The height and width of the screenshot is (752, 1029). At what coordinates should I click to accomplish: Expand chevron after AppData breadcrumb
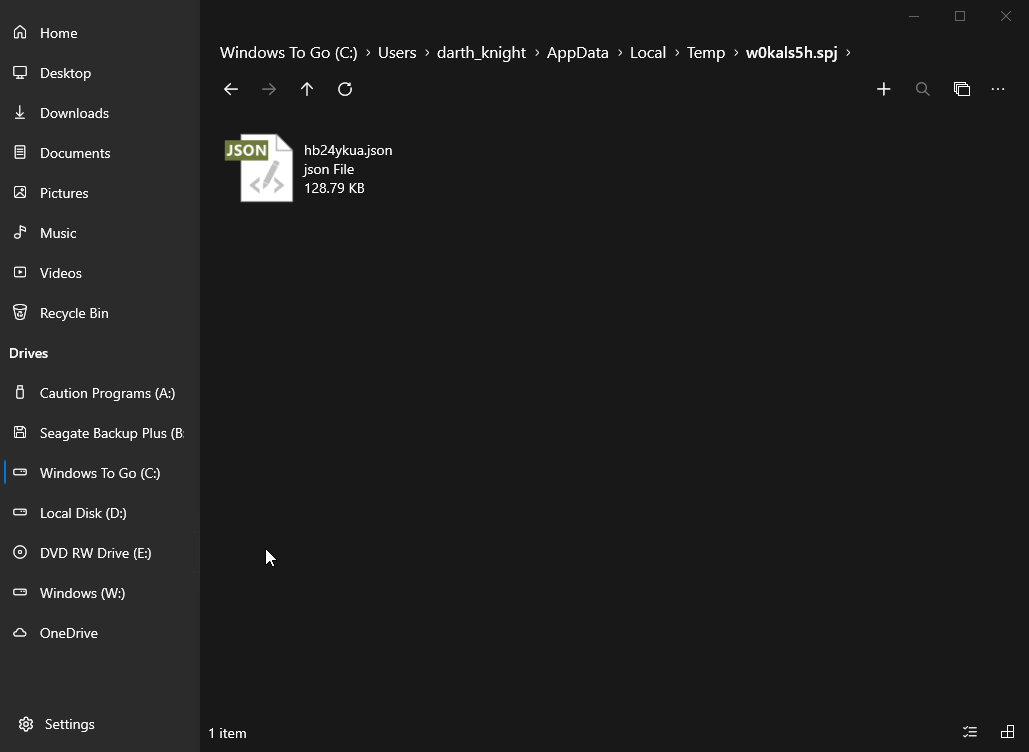tap(620, 52)
